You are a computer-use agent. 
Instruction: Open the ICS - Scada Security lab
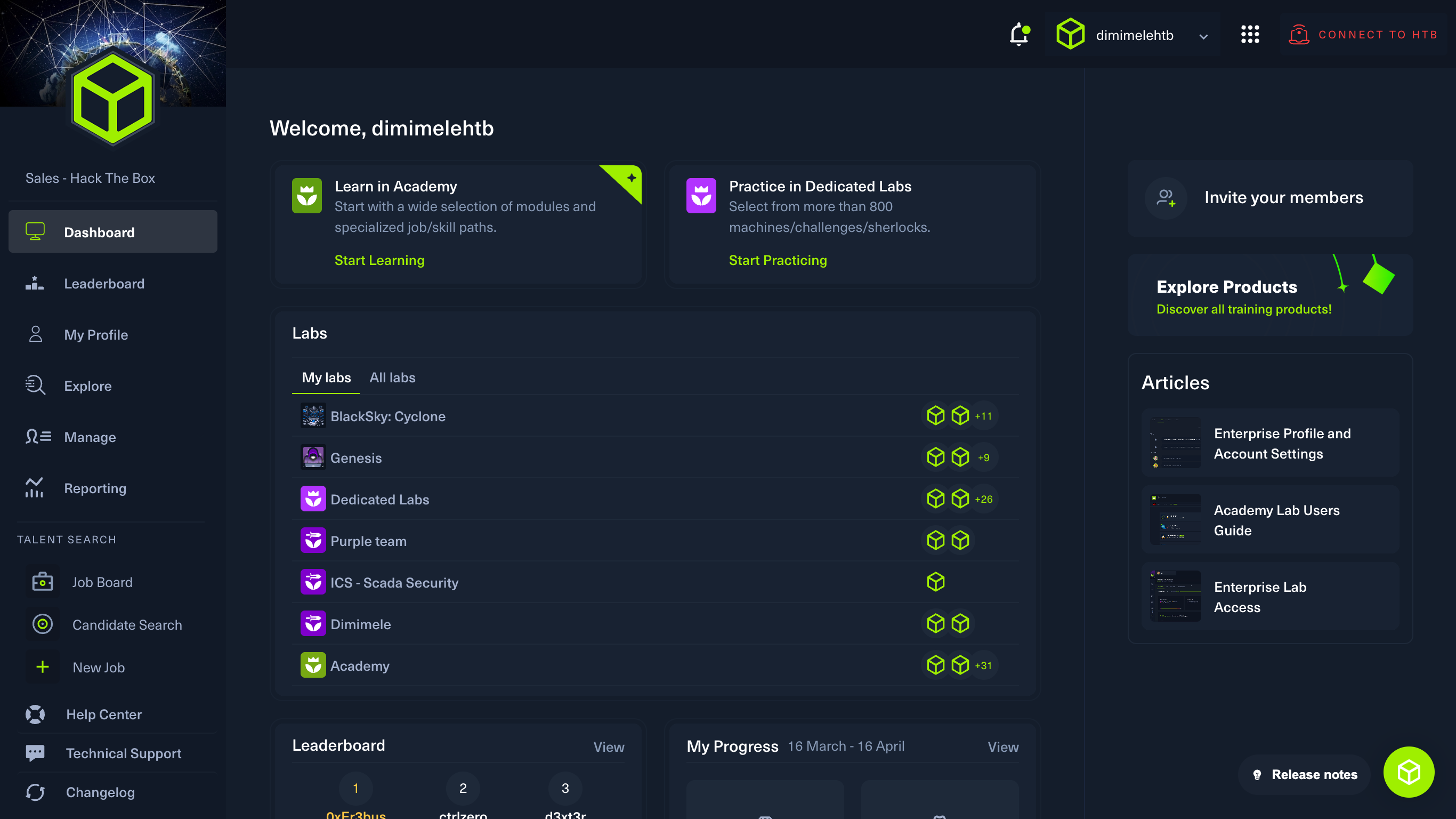(656, 582)
